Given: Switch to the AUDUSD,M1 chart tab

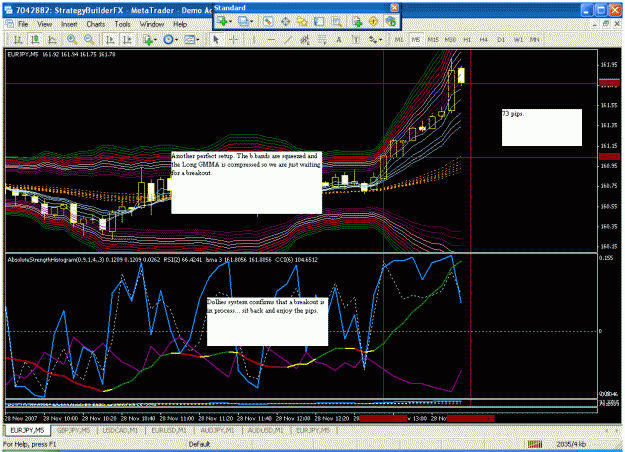Looking at the screenshot, I should [265, 430].
